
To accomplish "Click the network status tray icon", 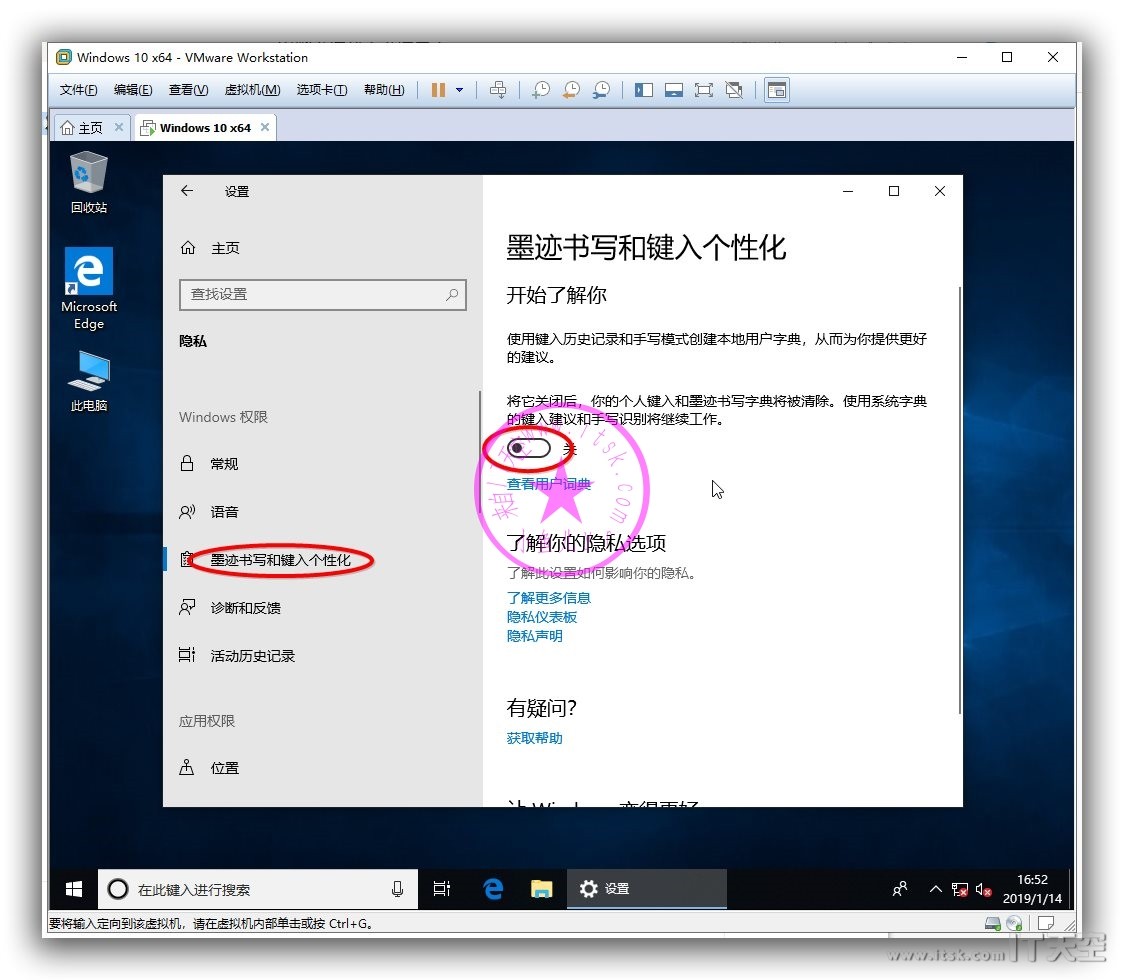I will [x=959, y=890].
